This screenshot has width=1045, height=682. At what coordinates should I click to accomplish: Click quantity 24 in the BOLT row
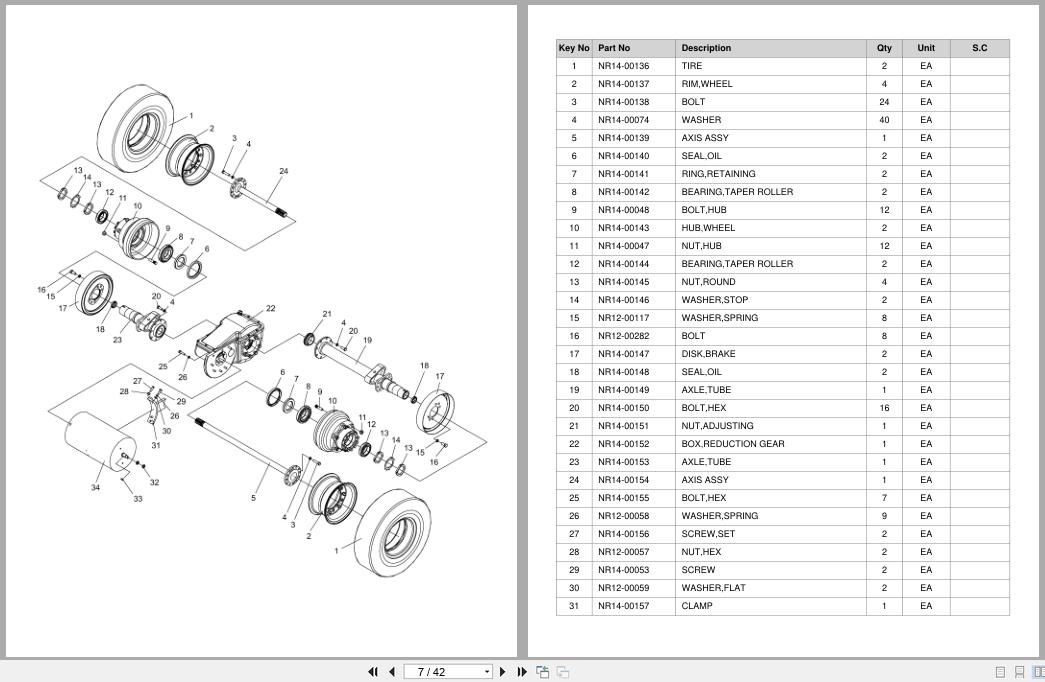pos(884,102)
